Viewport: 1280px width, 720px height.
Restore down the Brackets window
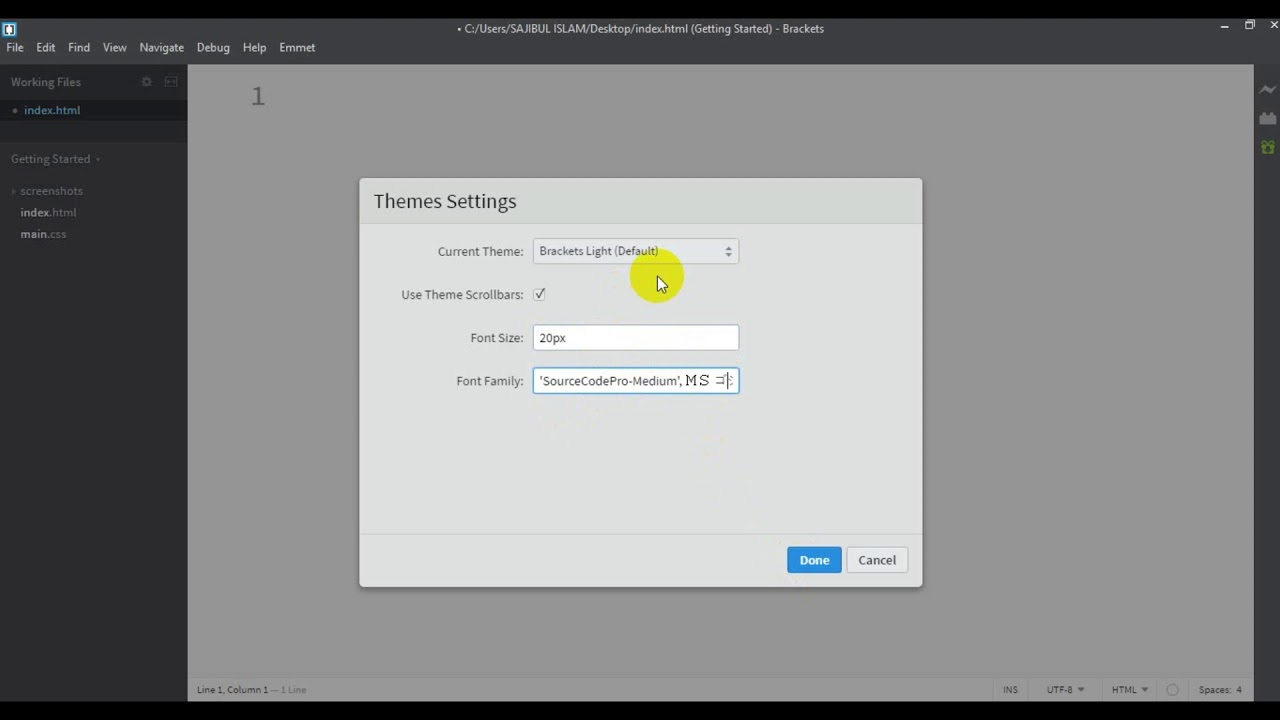1250,26
